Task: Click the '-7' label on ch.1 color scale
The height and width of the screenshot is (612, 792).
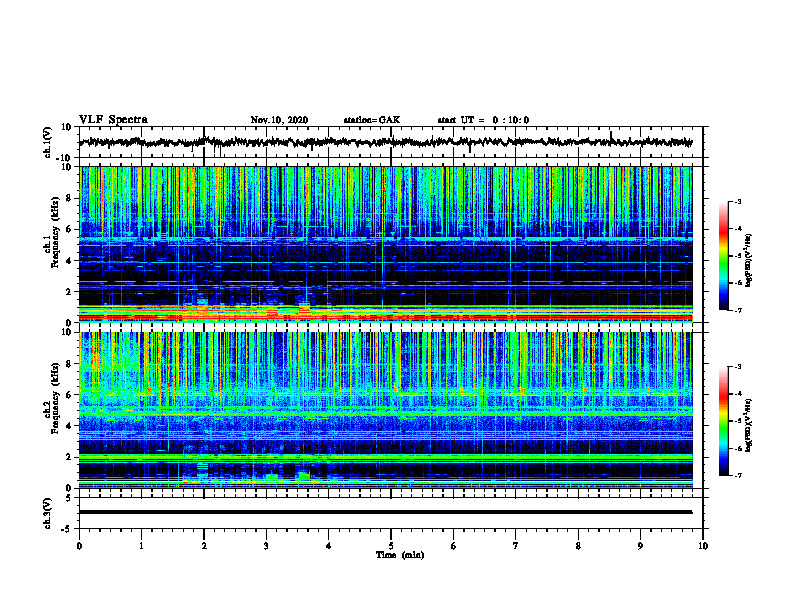Action: coord(737,310)
